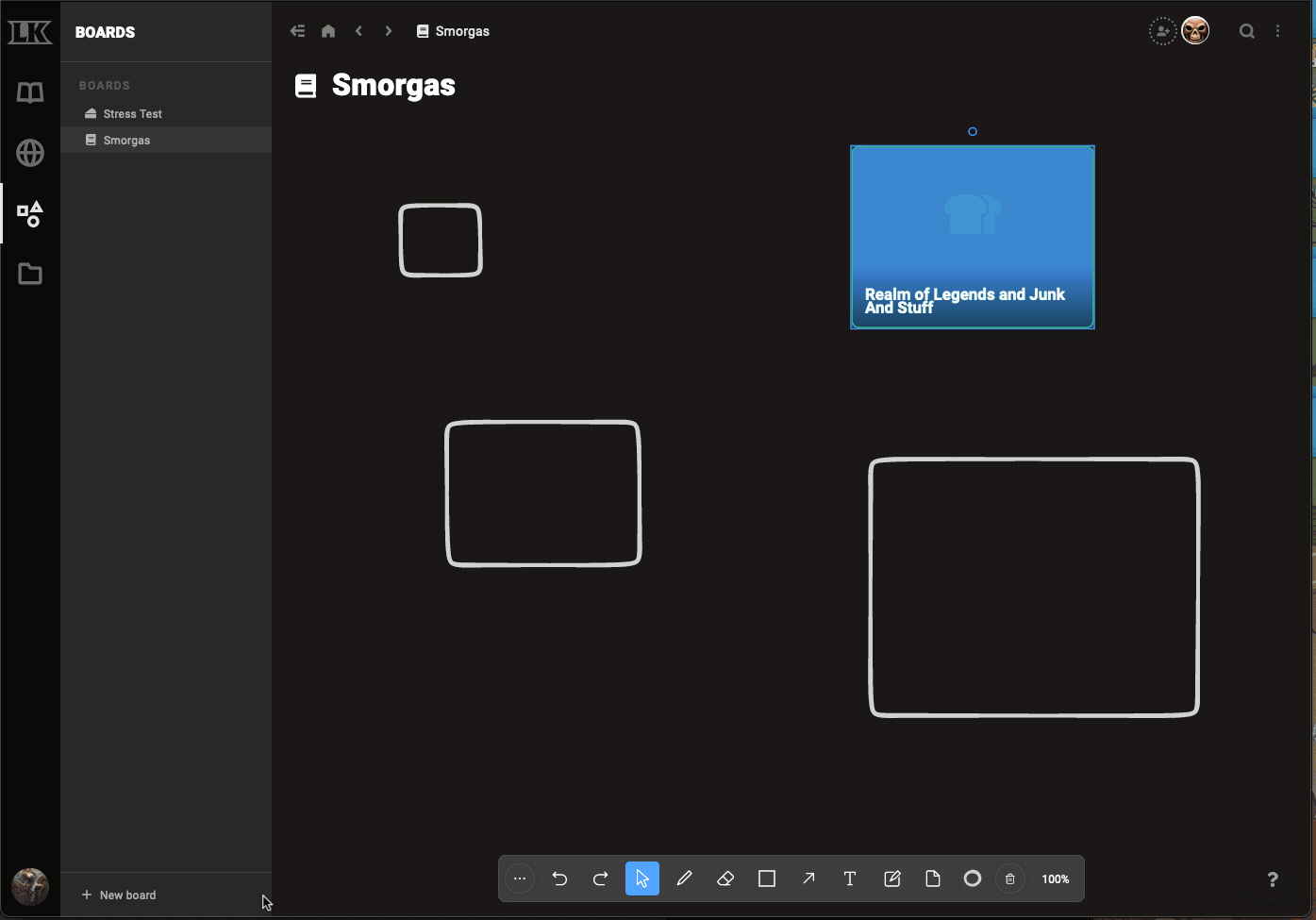Click the Smorgas page title
Image resolution: width=1316 pixels, height=920 pixels.
point(393,85)
